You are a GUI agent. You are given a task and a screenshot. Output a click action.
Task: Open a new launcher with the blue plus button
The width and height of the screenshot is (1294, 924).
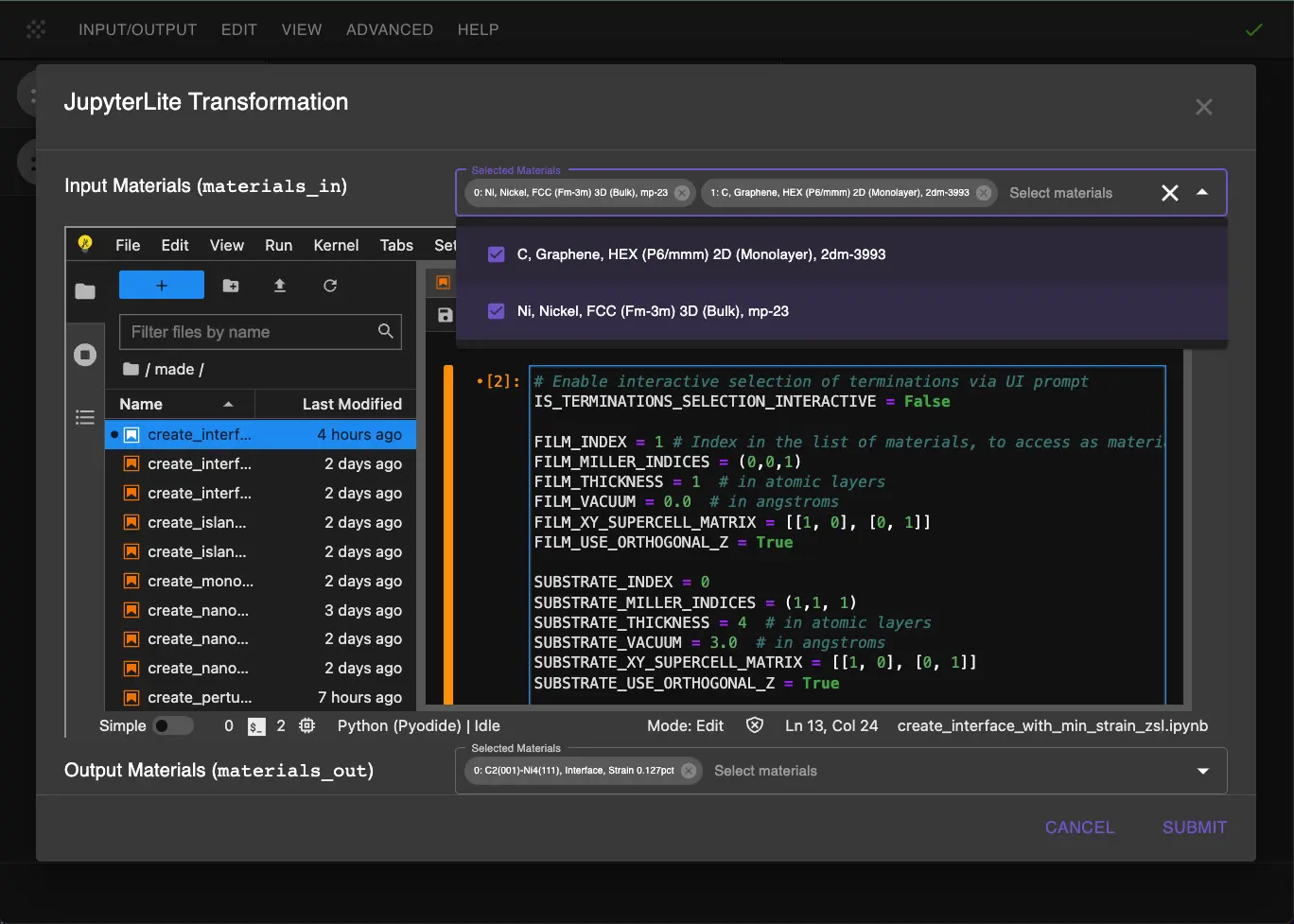tap(161, 285)
